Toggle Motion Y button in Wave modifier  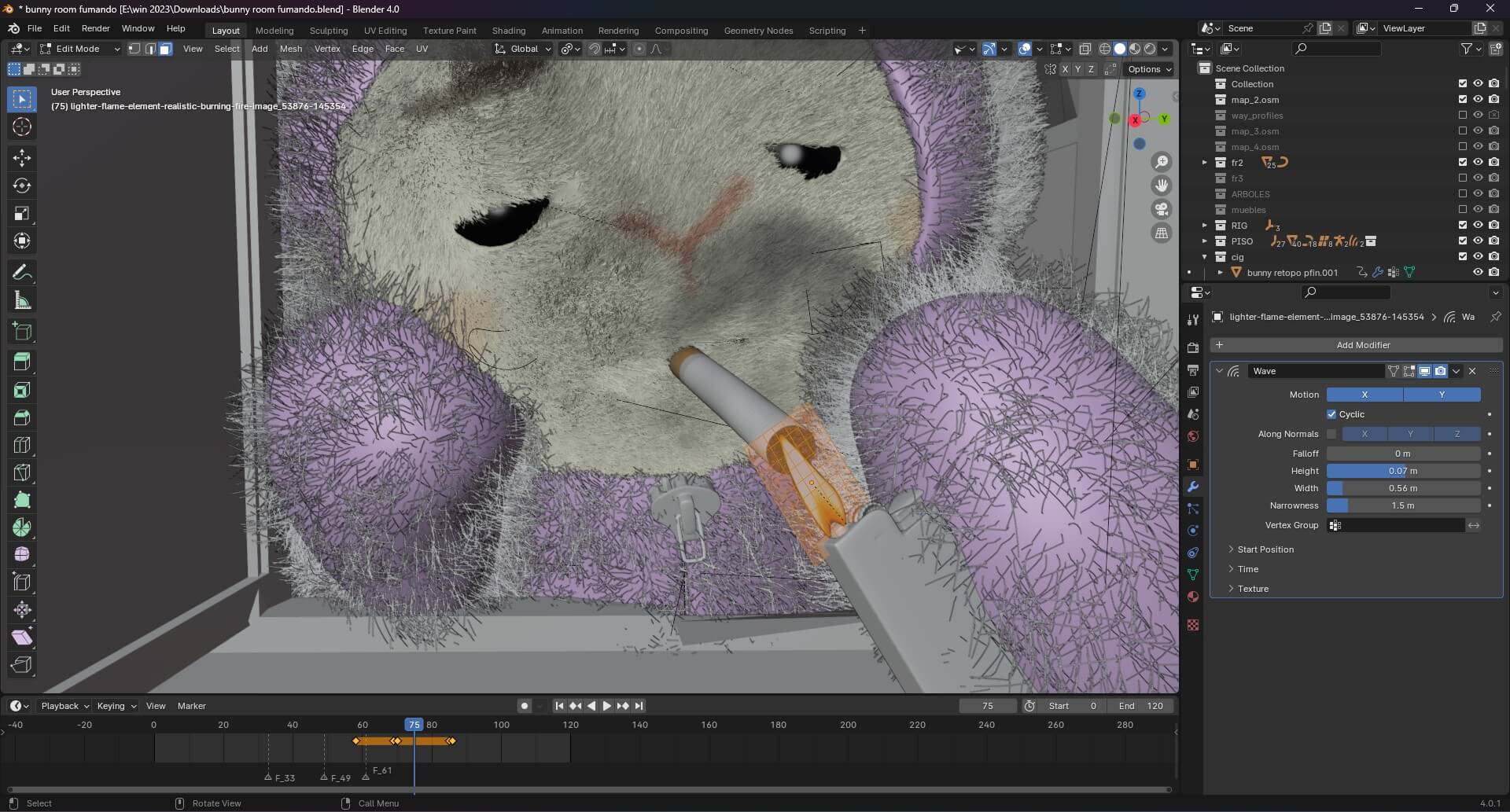[x=1442, y=395]
